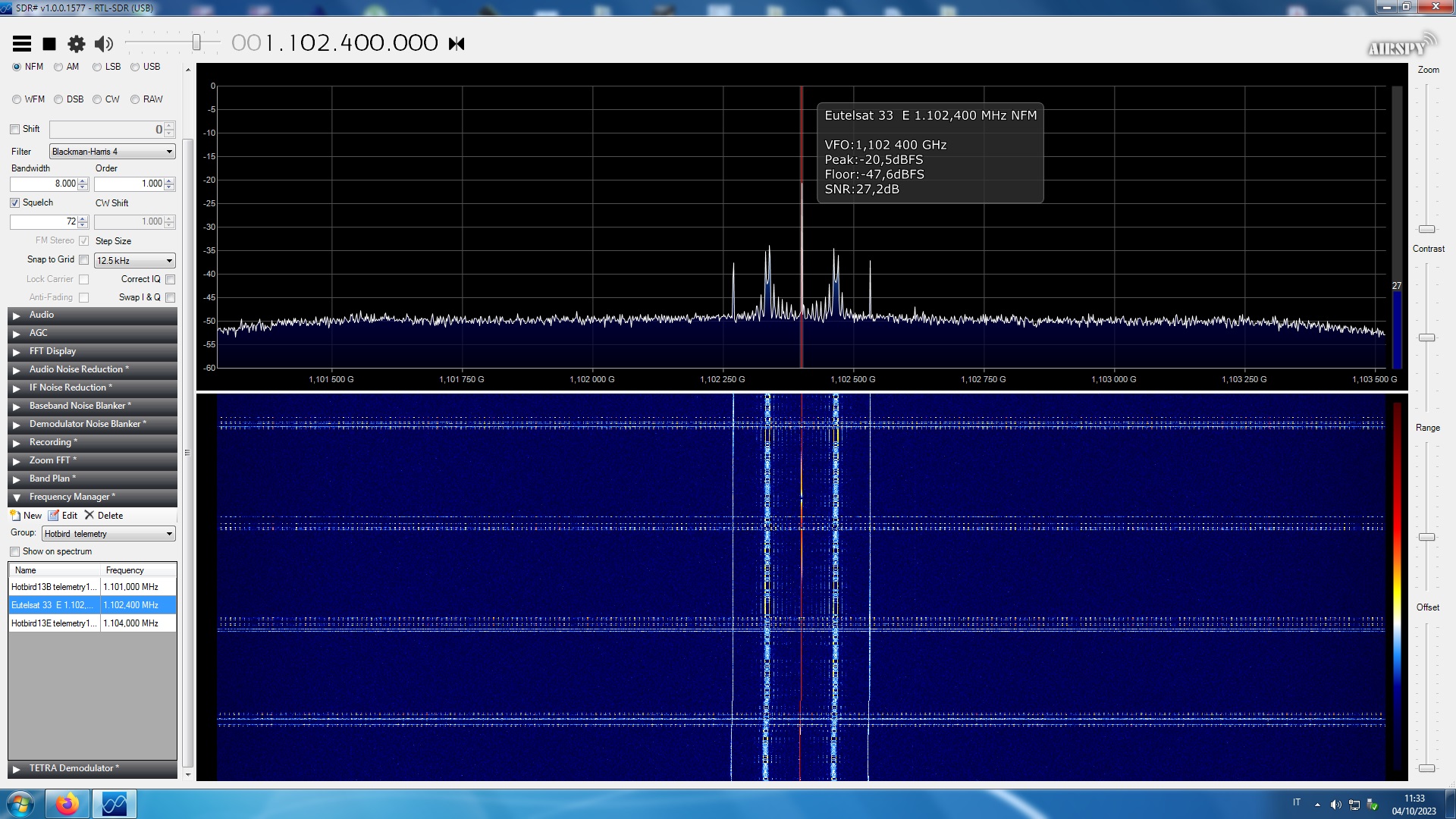Mute audio using the speaker icon
The height and width of the screenshot is (819, 1456).
point(104,44)
